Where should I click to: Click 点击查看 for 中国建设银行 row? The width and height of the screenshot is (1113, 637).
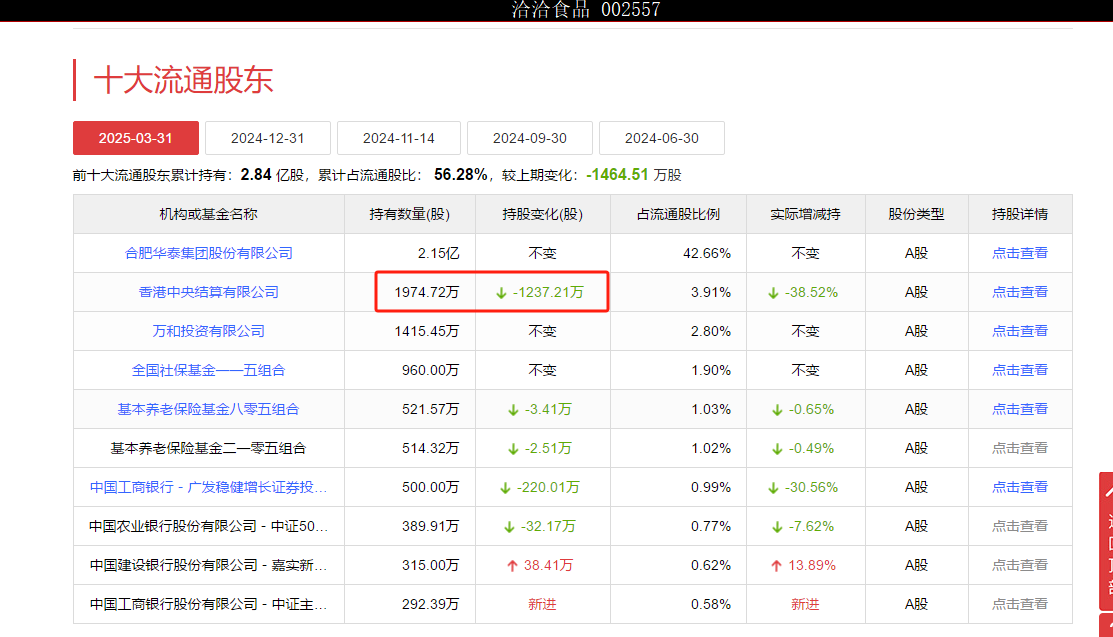tap(1020, 565)
